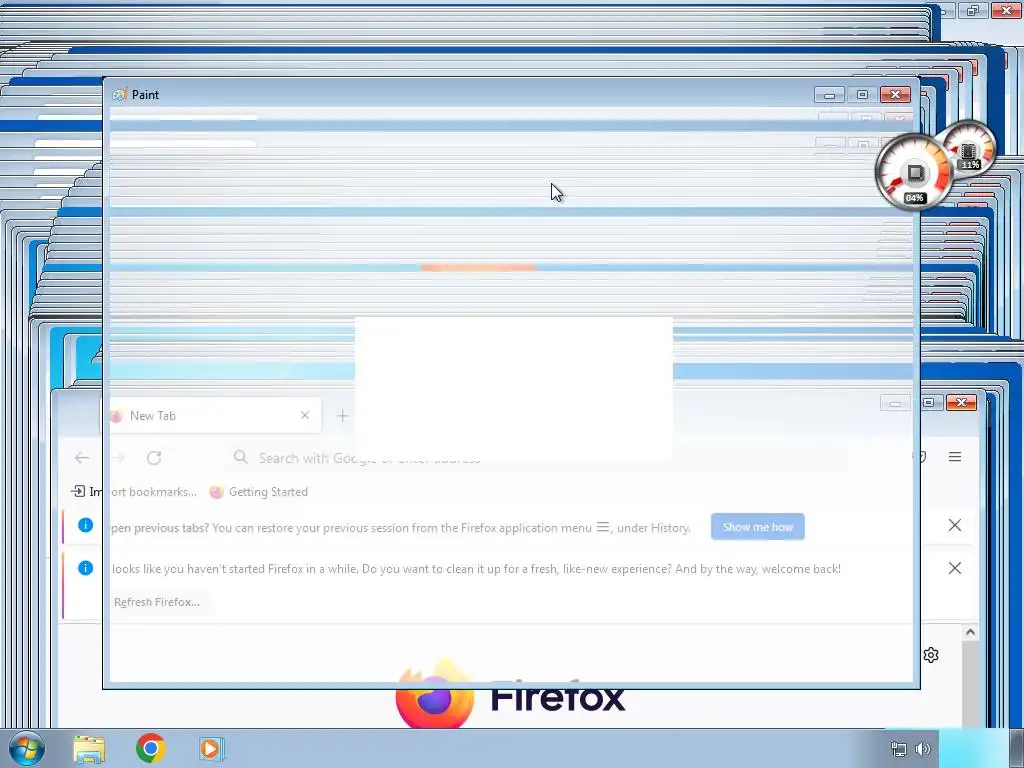Screen dimensions: 1024x768
Task: Click the Paint window title icon
Action: point(119,95)
